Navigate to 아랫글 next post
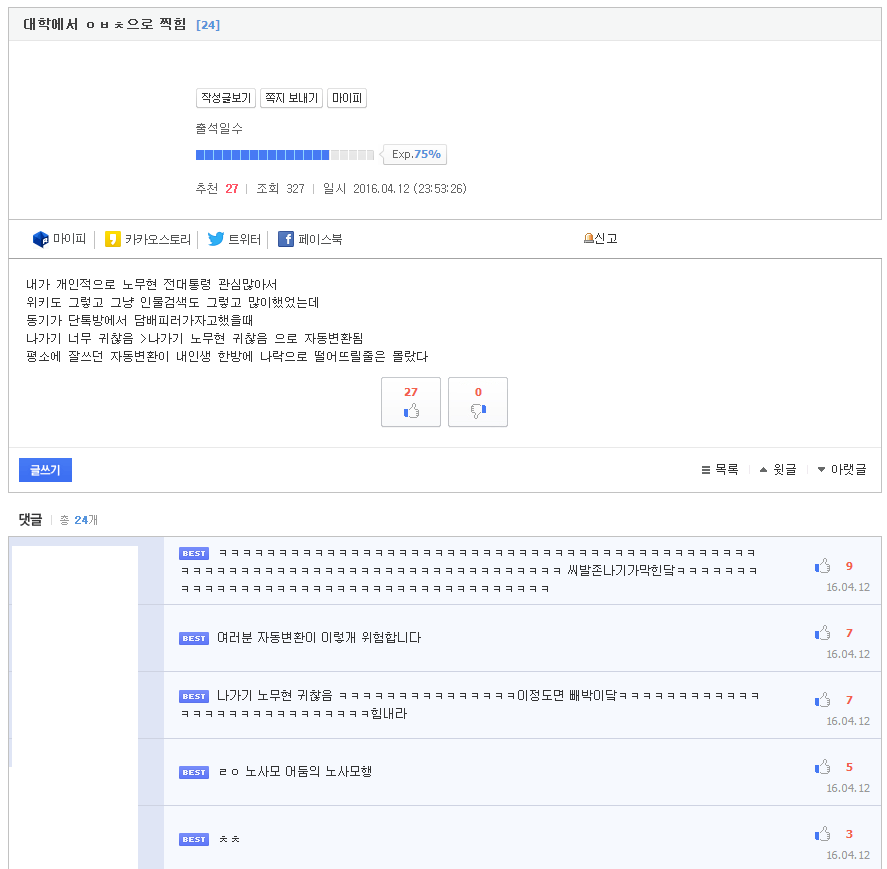887x869 pixels. coord(841,470)
